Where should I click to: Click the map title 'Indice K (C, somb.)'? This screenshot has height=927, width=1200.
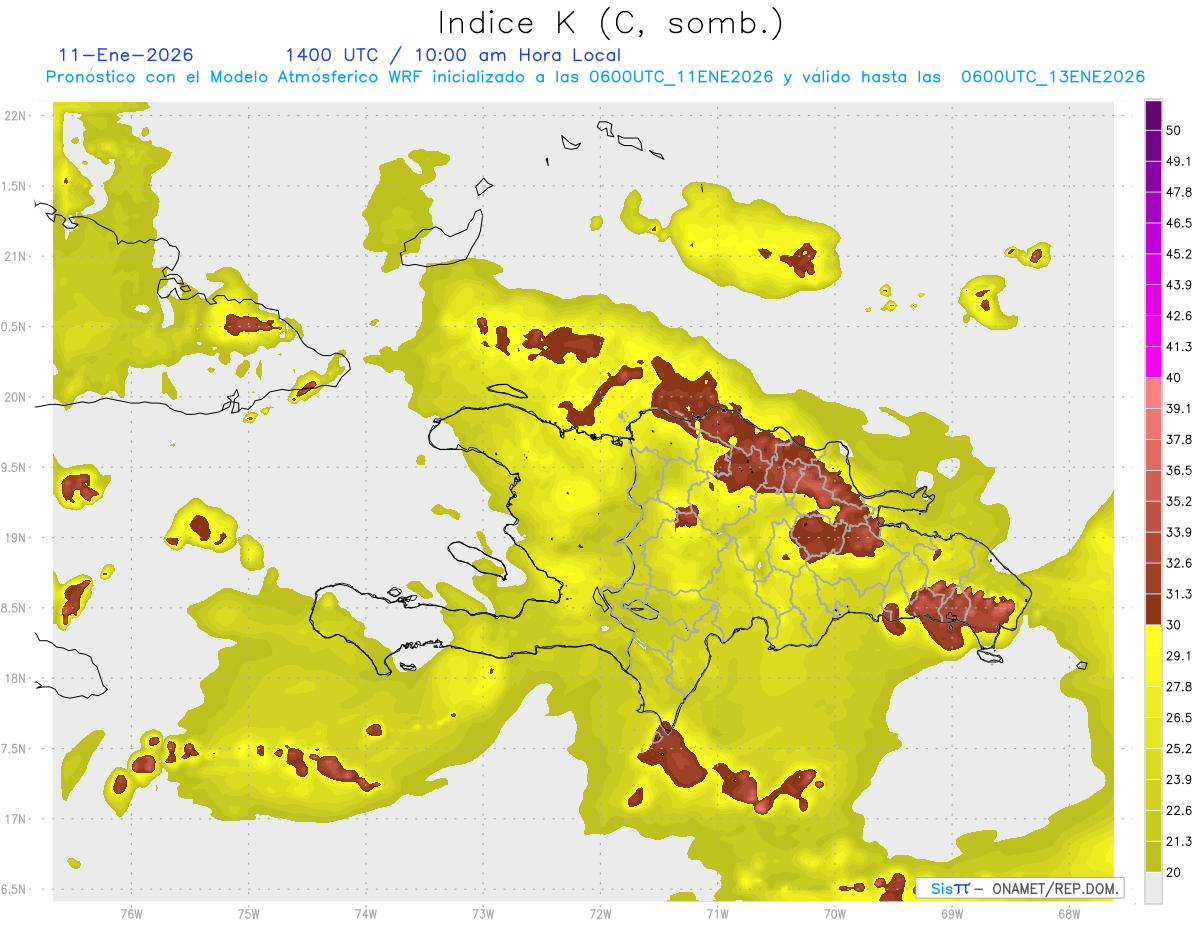click(x=611, y=22)
